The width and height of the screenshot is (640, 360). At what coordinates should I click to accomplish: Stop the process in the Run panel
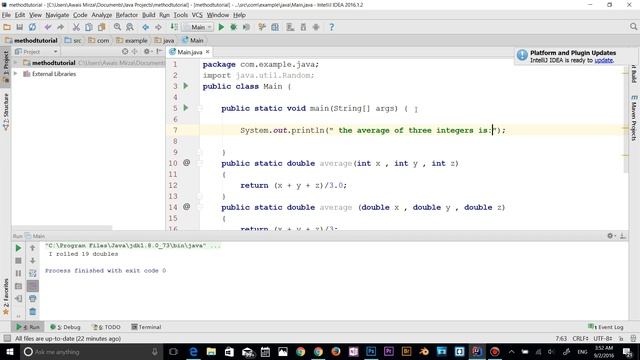tap(18, 261)
